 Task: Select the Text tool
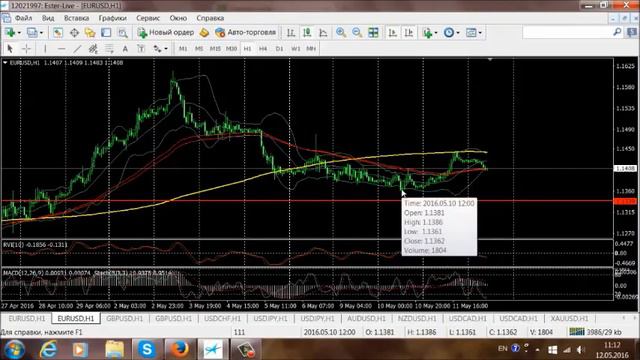[x=125, y=49]
